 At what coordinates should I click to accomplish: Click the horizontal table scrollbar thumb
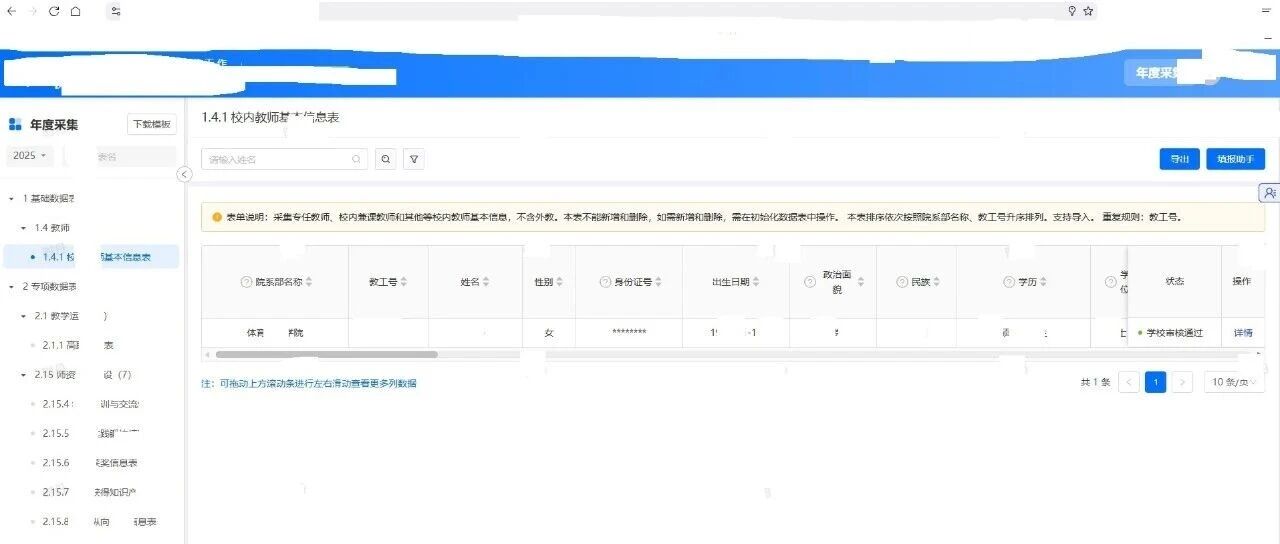coord(326,354)
